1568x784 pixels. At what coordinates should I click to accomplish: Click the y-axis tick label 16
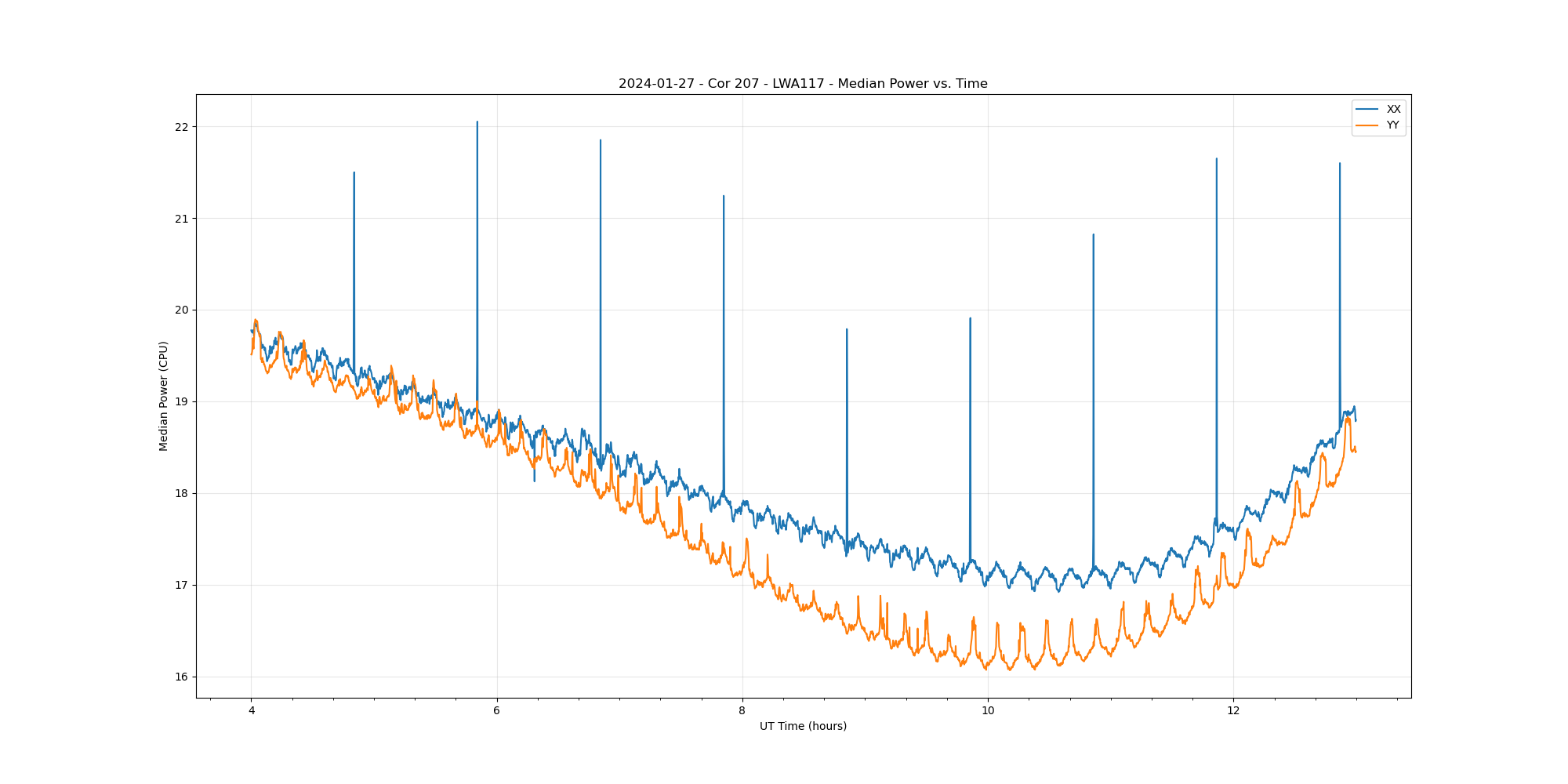pyautogui.click(x=182, y=677)
